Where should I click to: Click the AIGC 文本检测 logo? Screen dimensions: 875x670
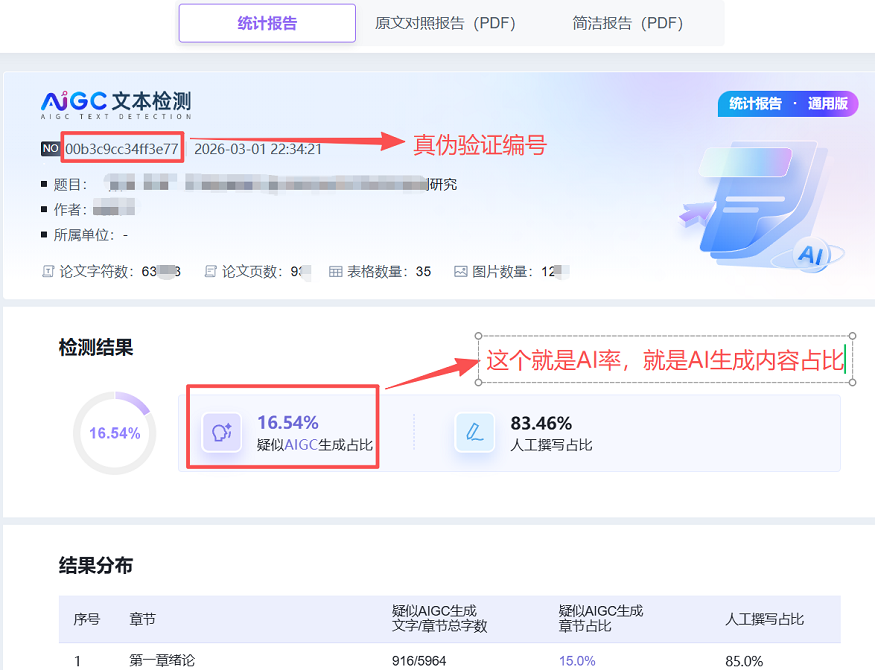click(115, 103)
